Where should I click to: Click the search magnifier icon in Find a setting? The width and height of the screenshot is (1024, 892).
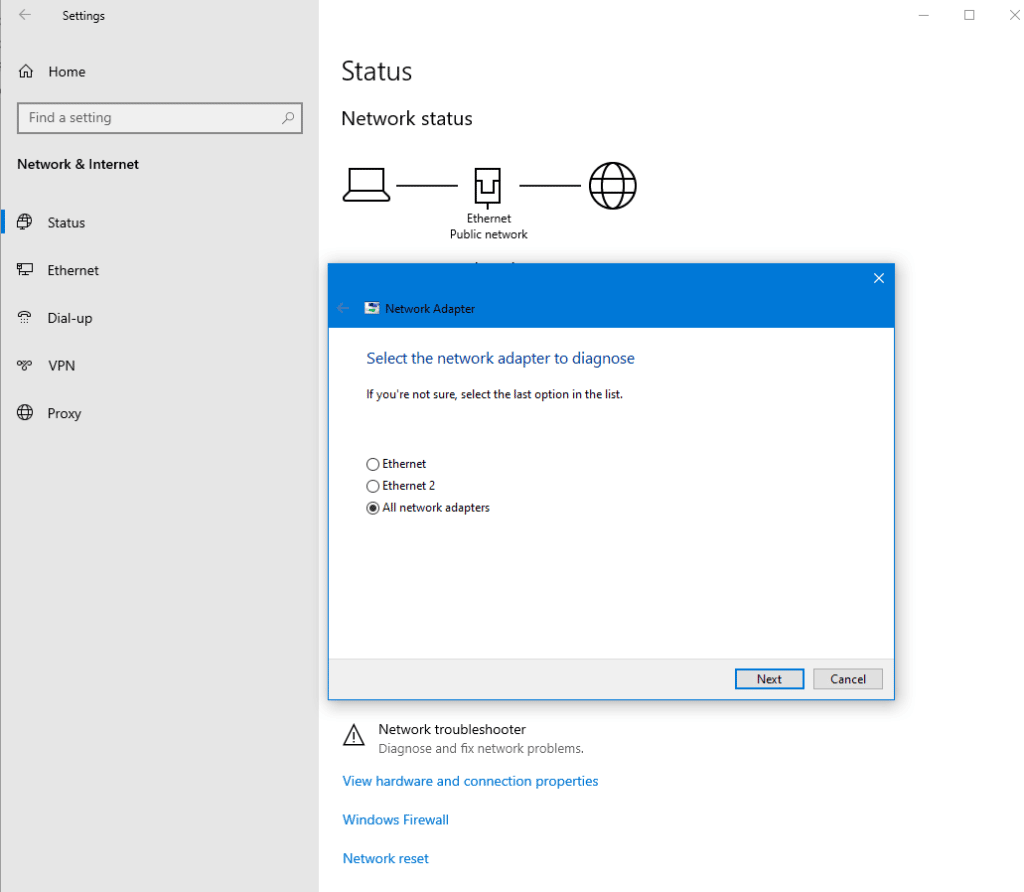click(288, 118)
